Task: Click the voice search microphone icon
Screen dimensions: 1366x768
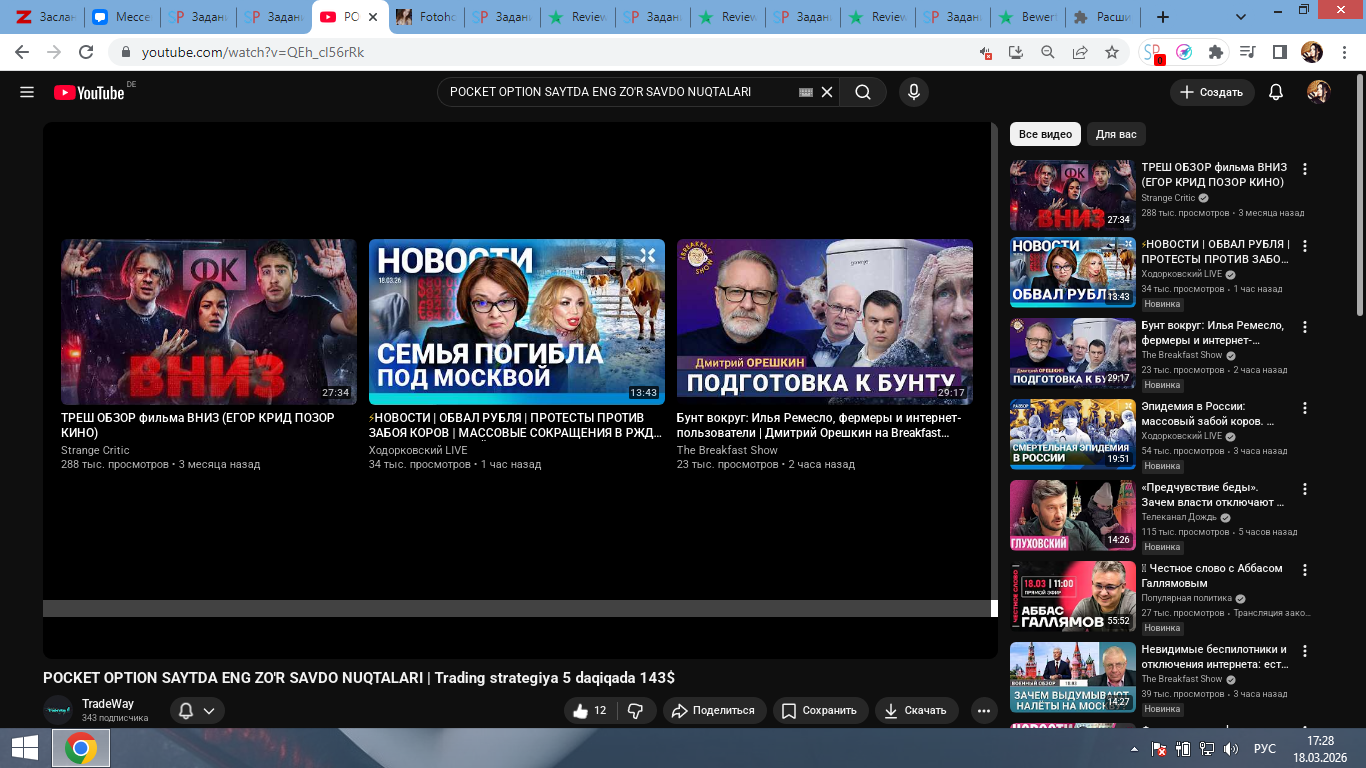Action: point(912,92)
